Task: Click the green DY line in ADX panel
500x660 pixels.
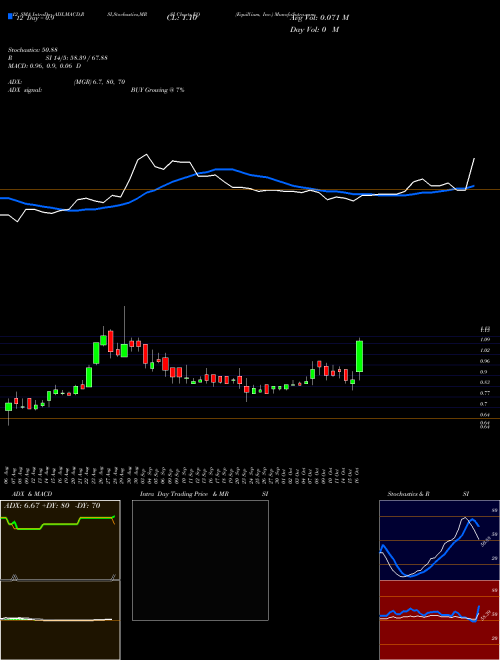Action: click(x=59, y=524)
